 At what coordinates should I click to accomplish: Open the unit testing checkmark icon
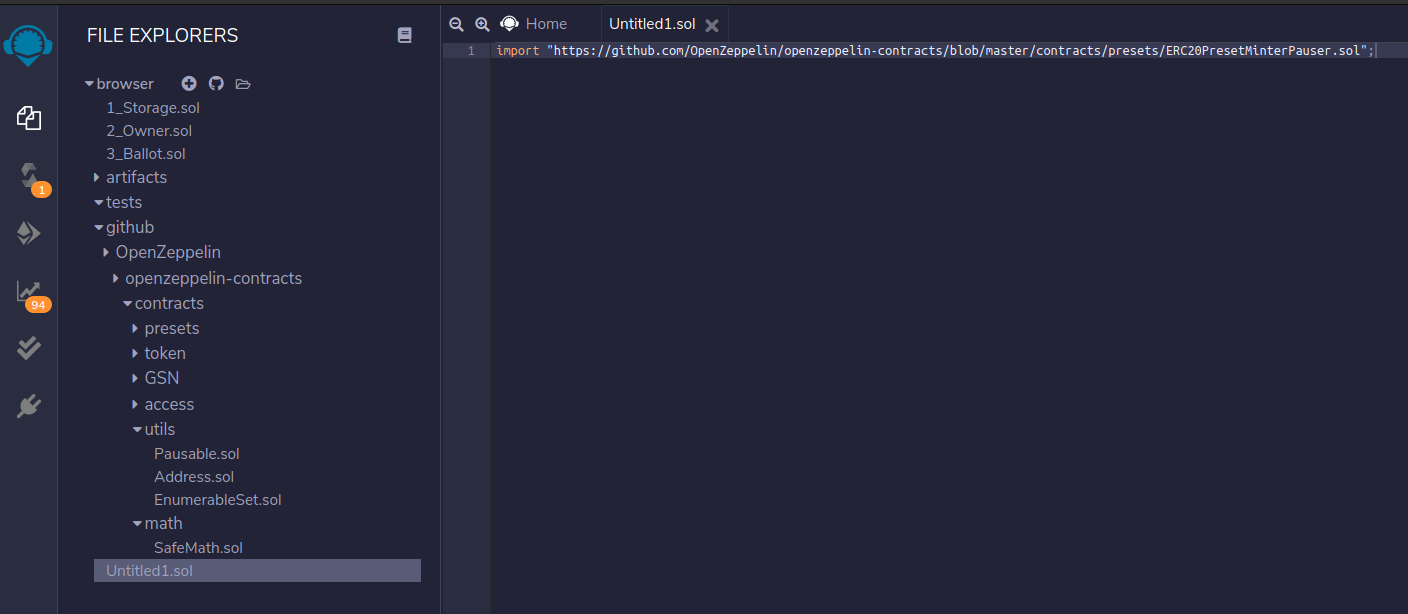(x=29, y=348)
